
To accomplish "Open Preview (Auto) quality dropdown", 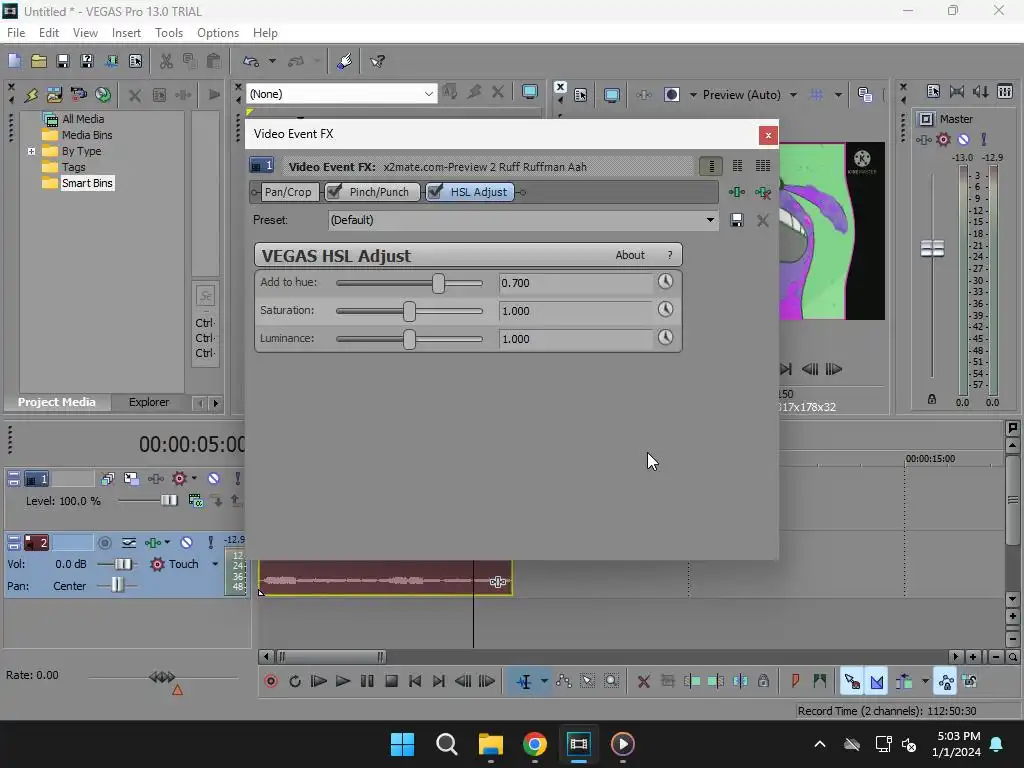I will point(793,95).
